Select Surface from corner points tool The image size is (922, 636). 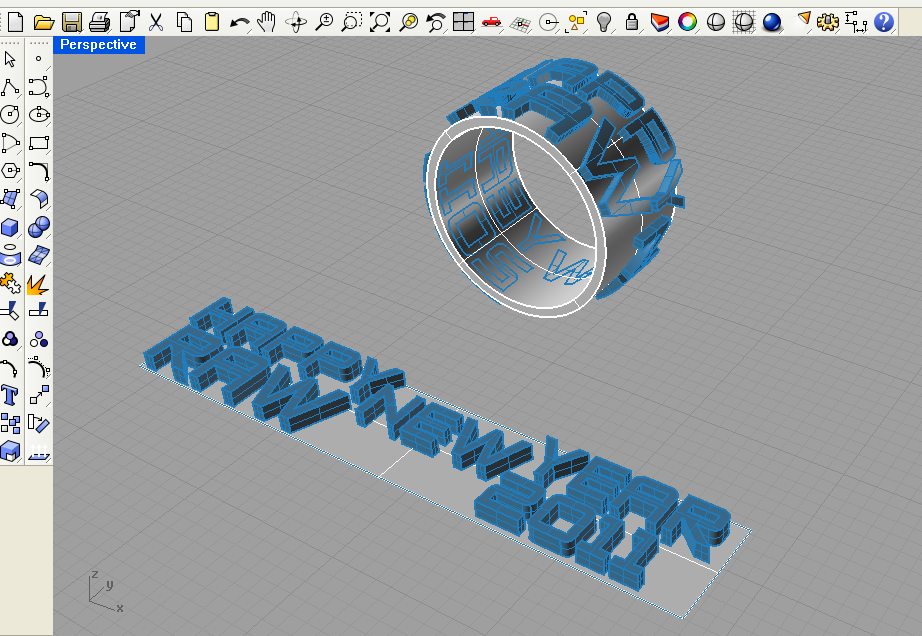coord(10,199)
